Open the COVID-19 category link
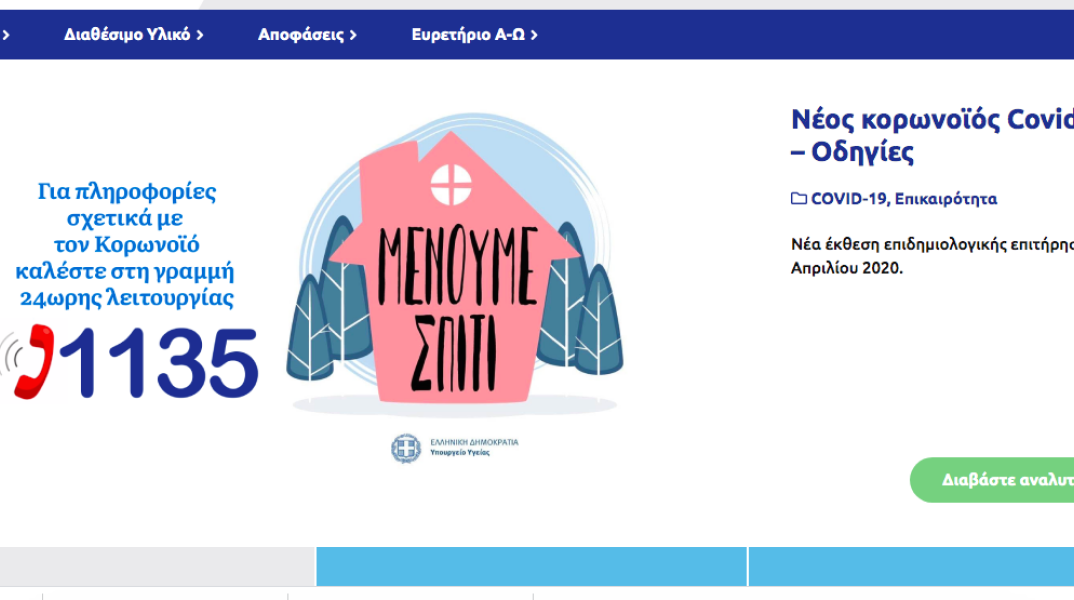The width and height of the screenshot is (1074, 600). (849, 199)
